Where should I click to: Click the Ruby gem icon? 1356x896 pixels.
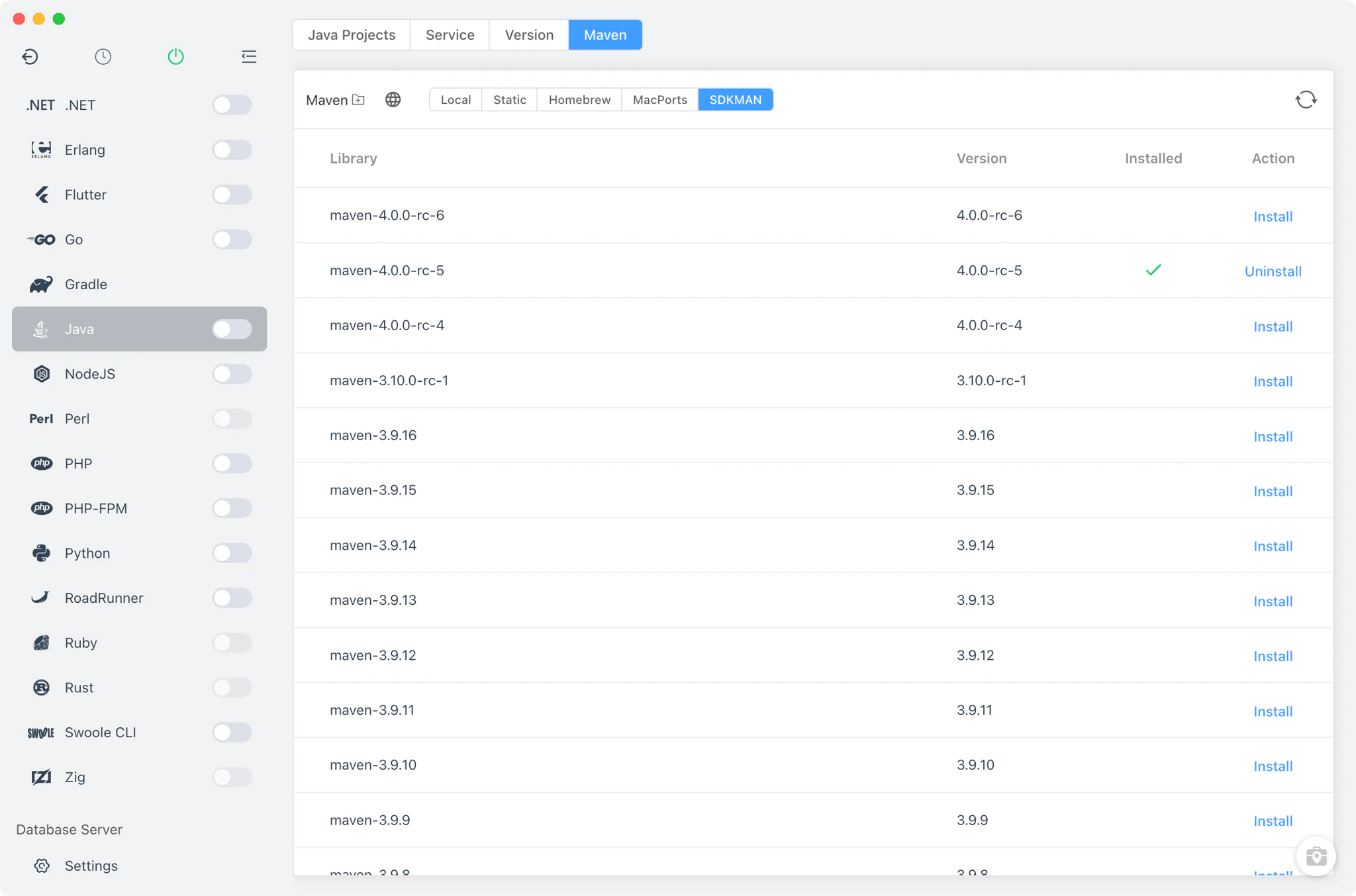(x=41, y=643)
